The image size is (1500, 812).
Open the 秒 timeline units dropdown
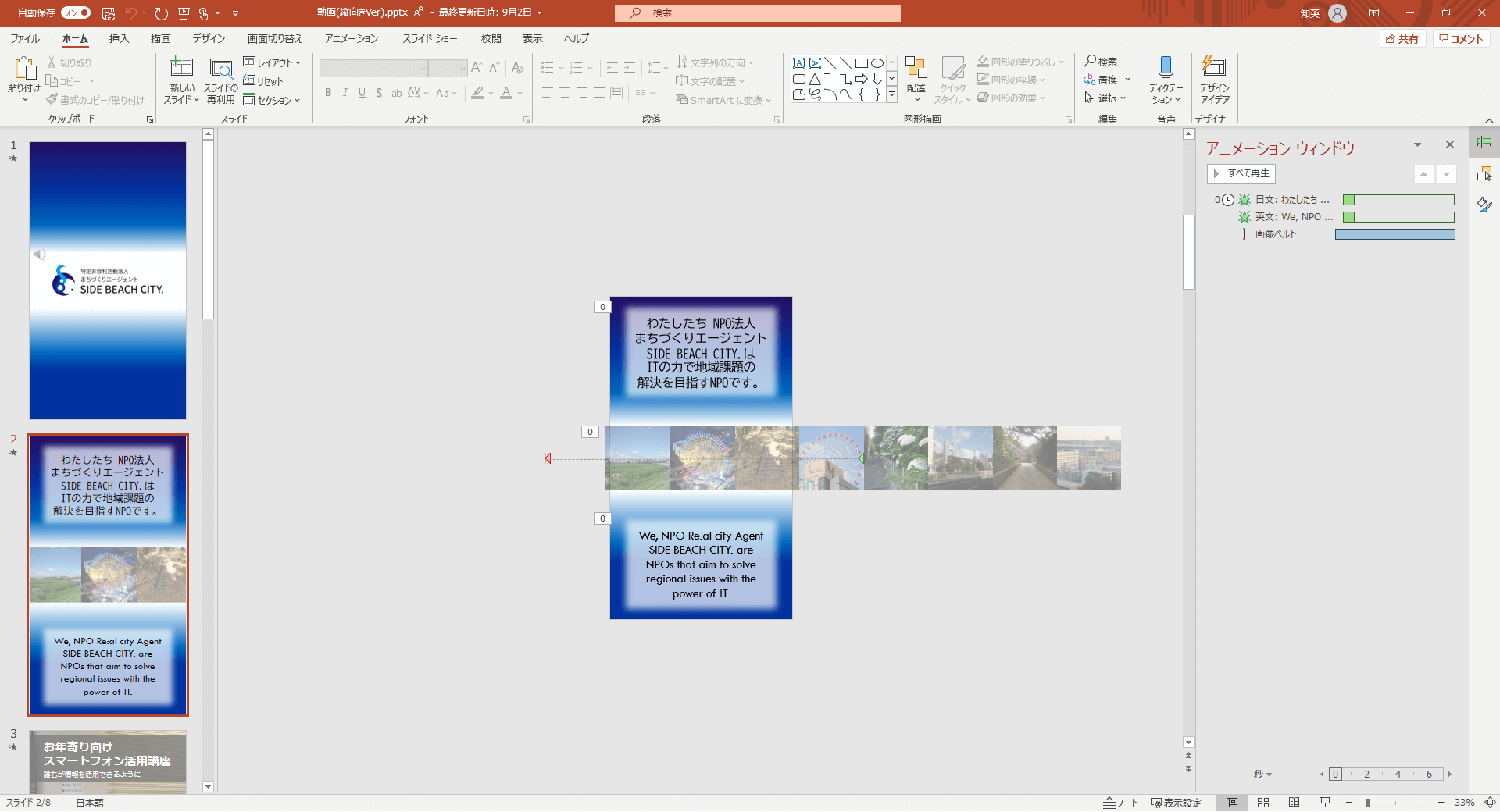[1263, 775]
